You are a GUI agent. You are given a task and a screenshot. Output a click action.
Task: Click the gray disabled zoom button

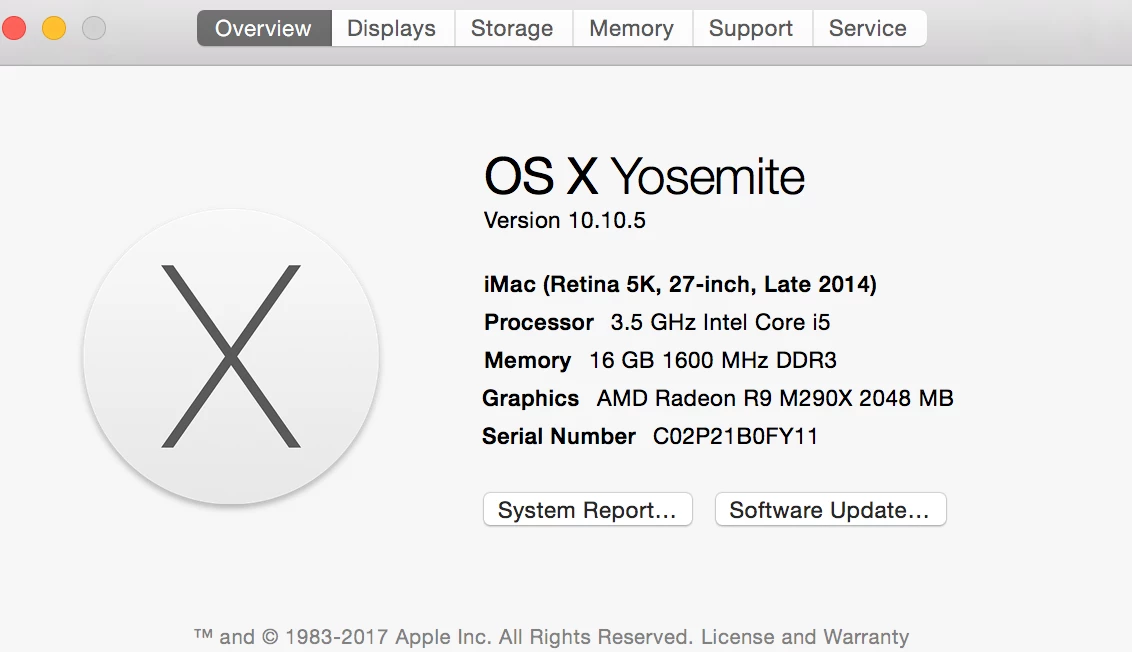(94, 28)
